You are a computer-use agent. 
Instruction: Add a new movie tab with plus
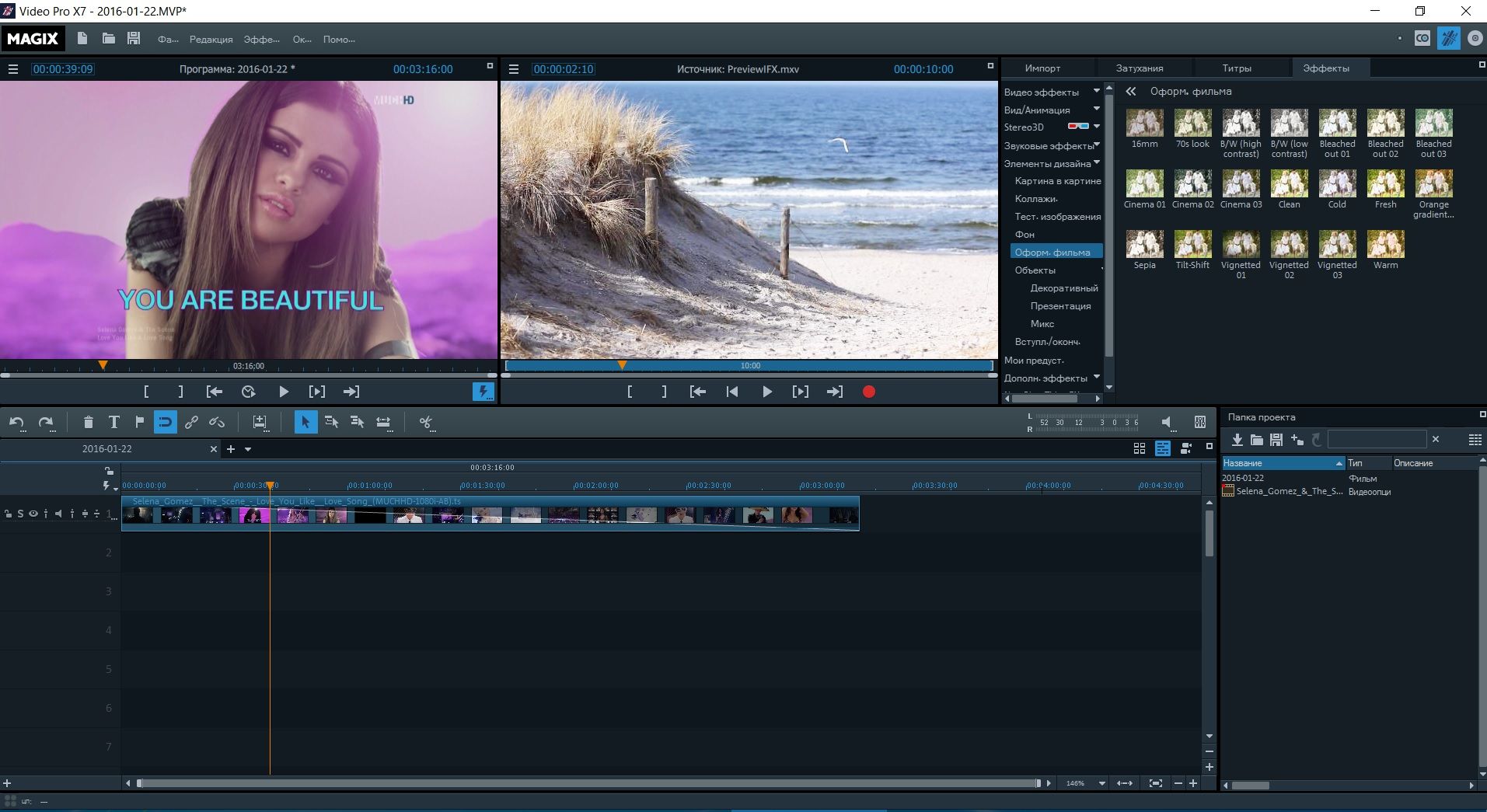point(230,449)
